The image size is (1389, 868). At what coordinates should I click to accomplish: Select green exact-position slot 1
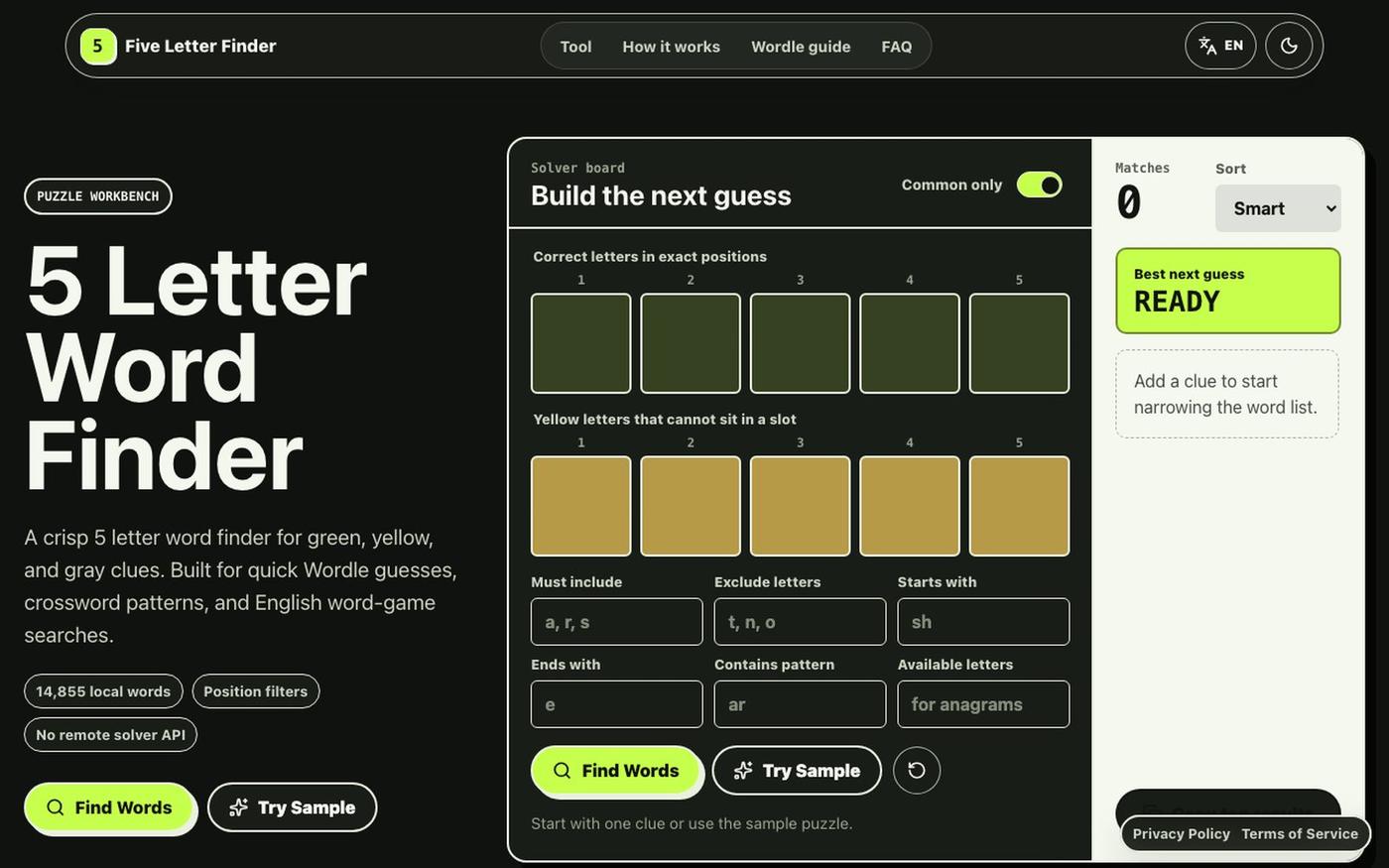coord(581,343)
